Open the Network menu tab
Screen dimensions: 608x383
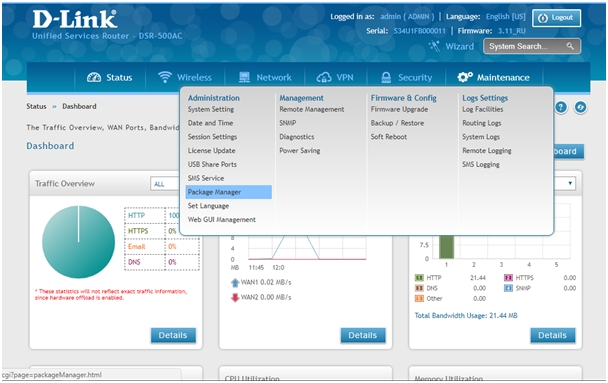(x=265, y=77)
